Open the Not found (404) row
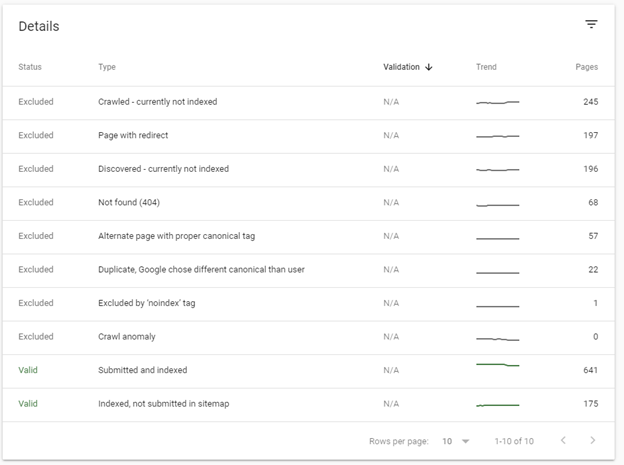 coord(129,203)
